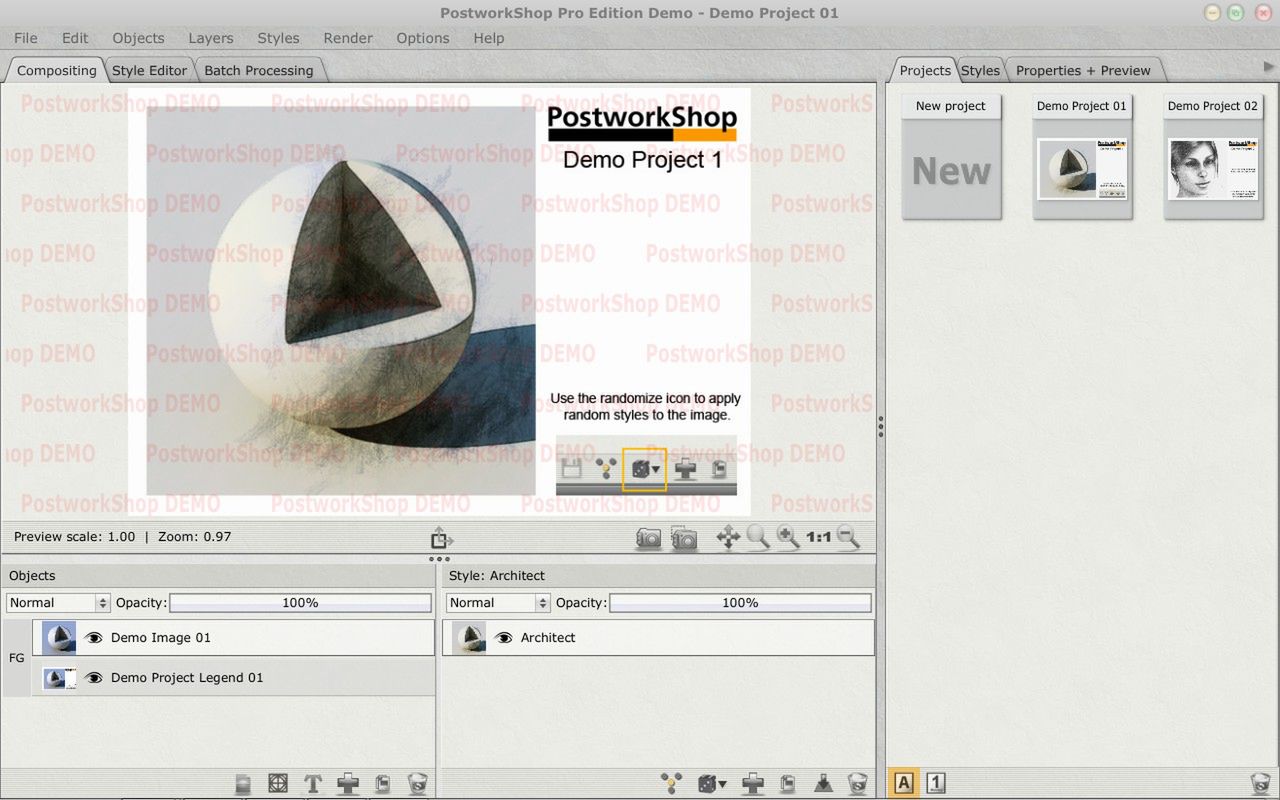Screen dimensions: 1280x800
Task: Open the Layers menu
Action: (x=211, y=38)
